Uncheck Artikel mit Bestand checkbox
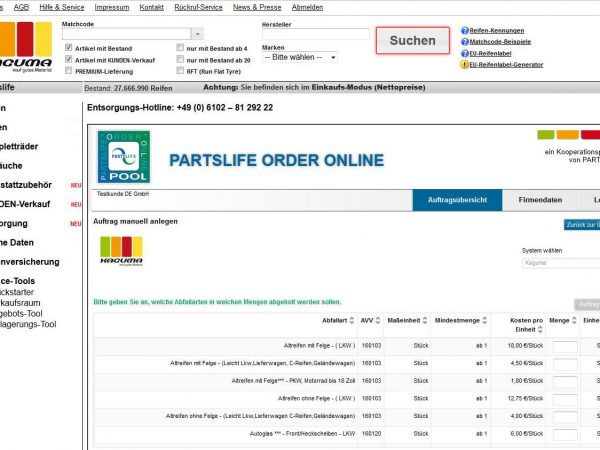This screenshot has height=450, width=600. [68, 47]
